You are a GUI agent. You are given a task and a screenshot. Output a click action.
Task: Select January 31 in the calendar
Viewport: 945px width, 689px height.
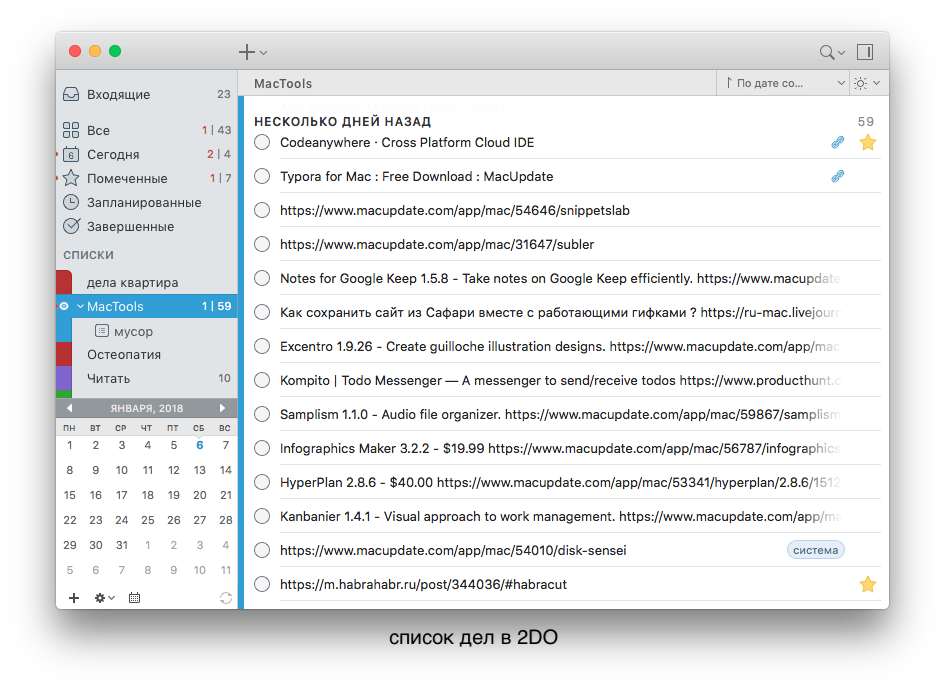122,546
